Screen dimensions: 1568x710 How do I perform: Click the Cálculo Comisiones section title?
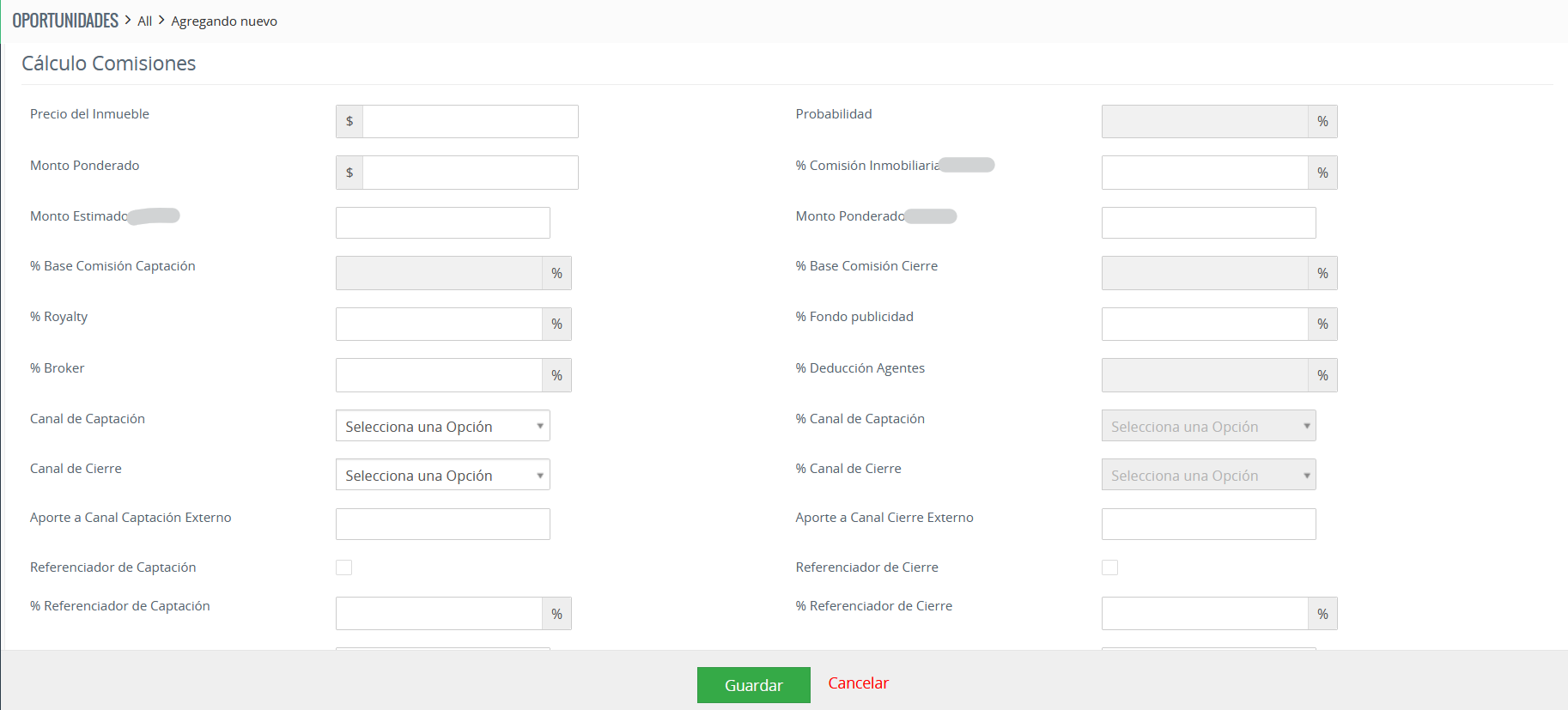pos(109,64)
